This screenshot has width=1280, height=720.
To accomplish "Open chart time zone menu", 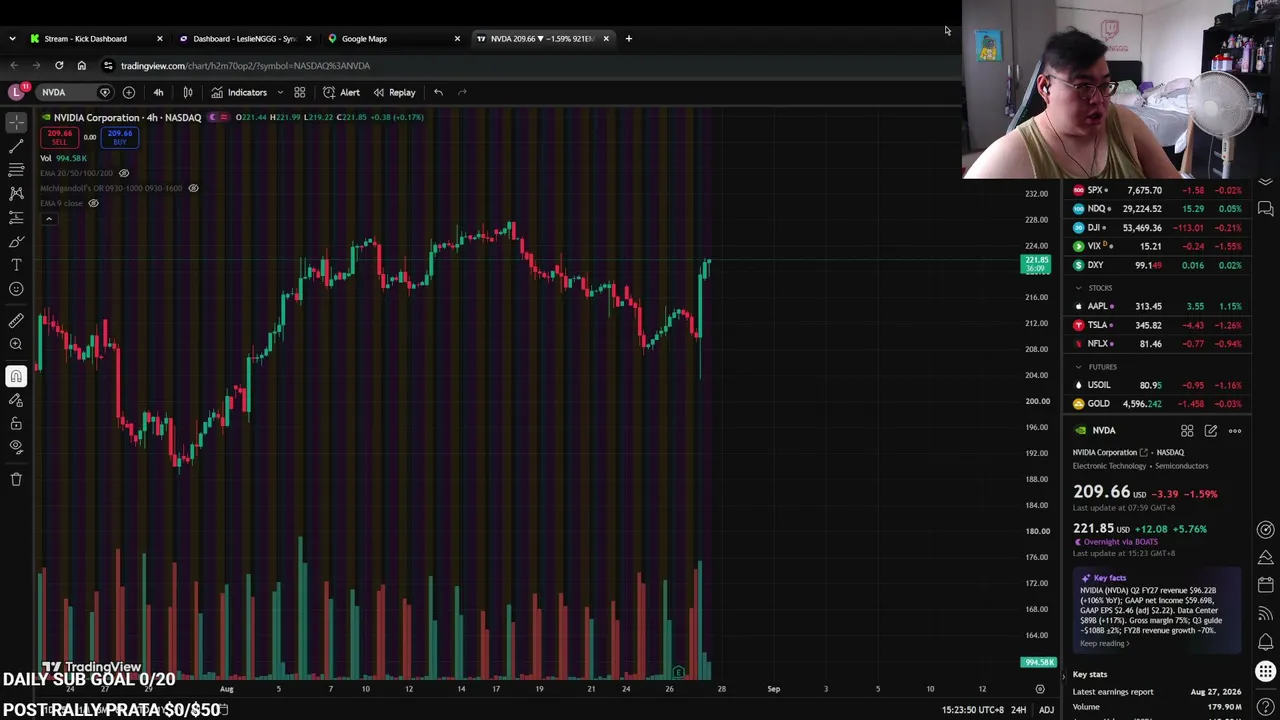I will [x=973, y=710].
